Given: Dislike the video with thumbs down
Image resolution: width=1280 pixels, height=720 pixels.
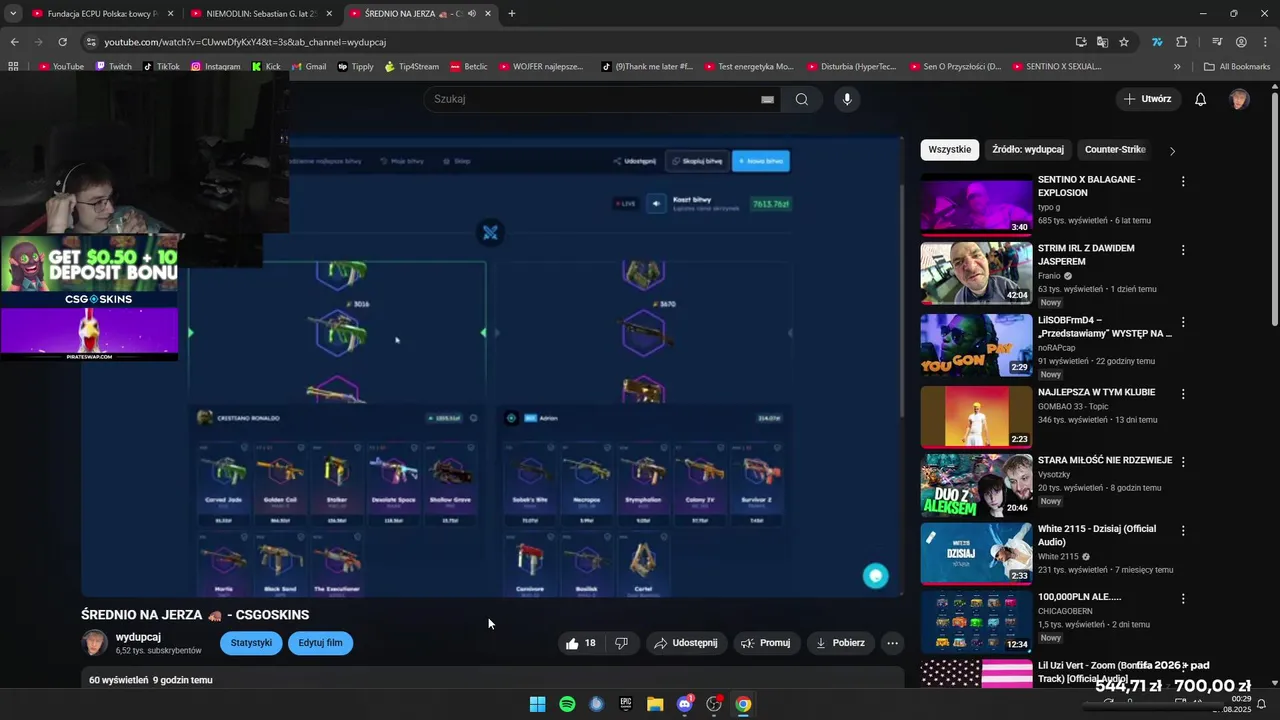Looking at the screenshot, I should coord(621,643).
